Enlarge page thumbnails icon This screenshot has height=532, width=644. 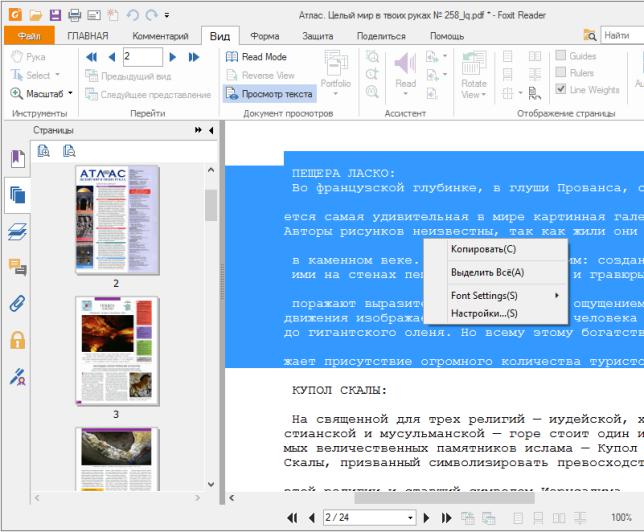pos(44,151)
